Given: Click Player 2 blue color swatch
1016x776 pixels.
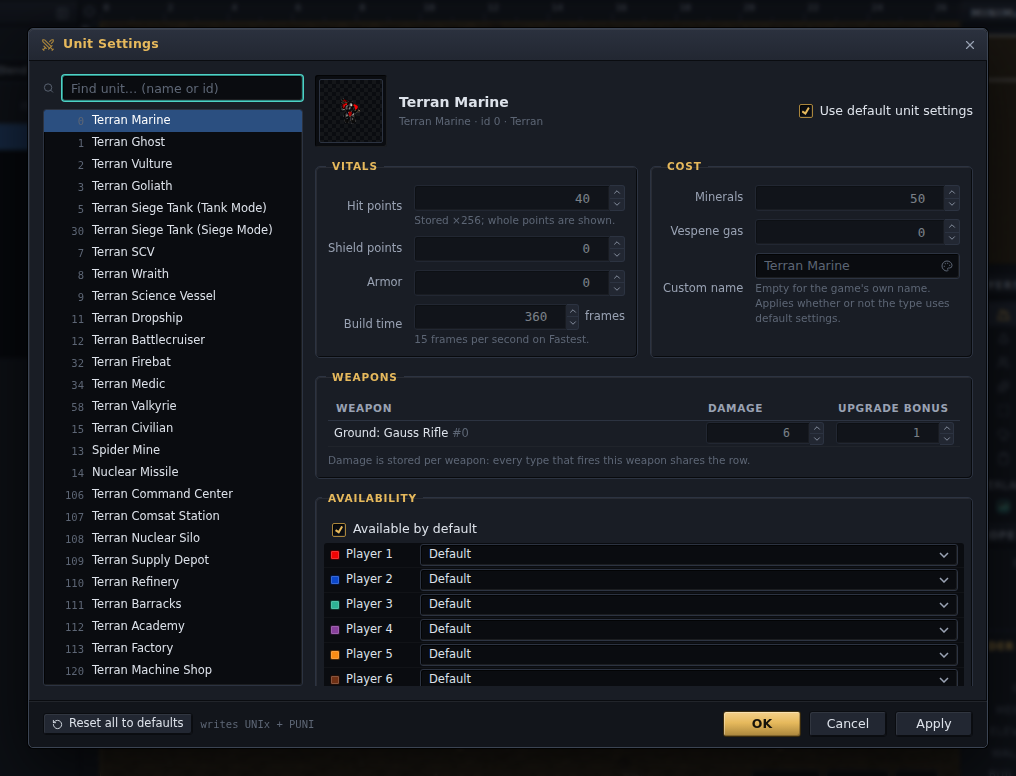Looking at the screenshot, I should point(335,580).
